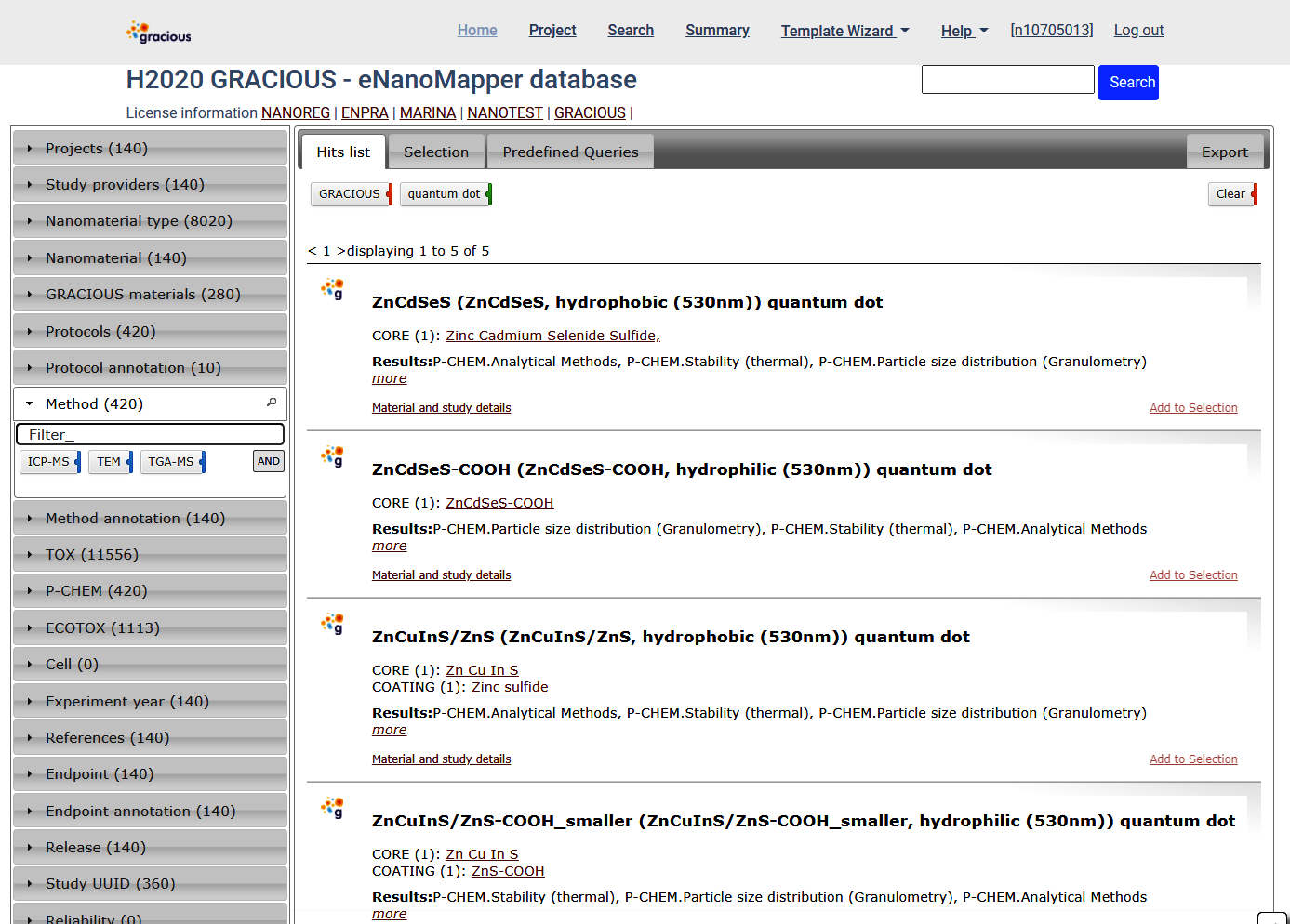Screen dimensions: 1290x924
Task: Click the logo icon beside ZnCuInS/ZnS hydrophobic result
Action: pyautogui.click(x=333, y=624)
